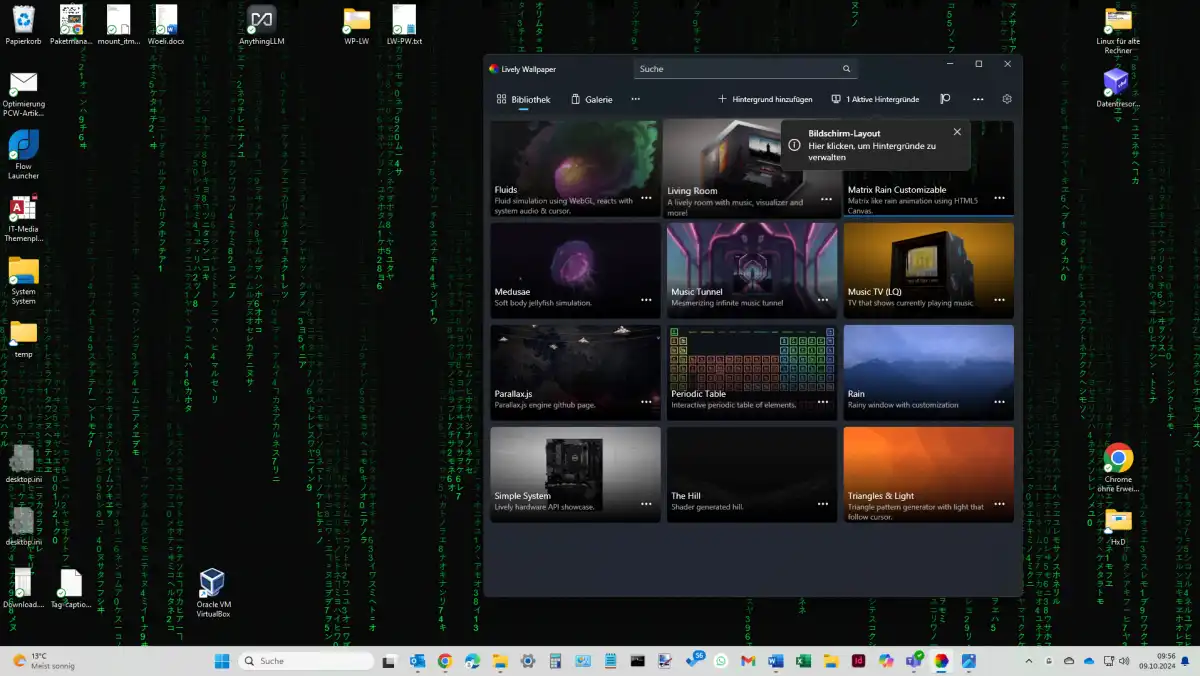Open Windows Start menu
The height and width of the screenshot is (676, 1200).
point(222,661)
